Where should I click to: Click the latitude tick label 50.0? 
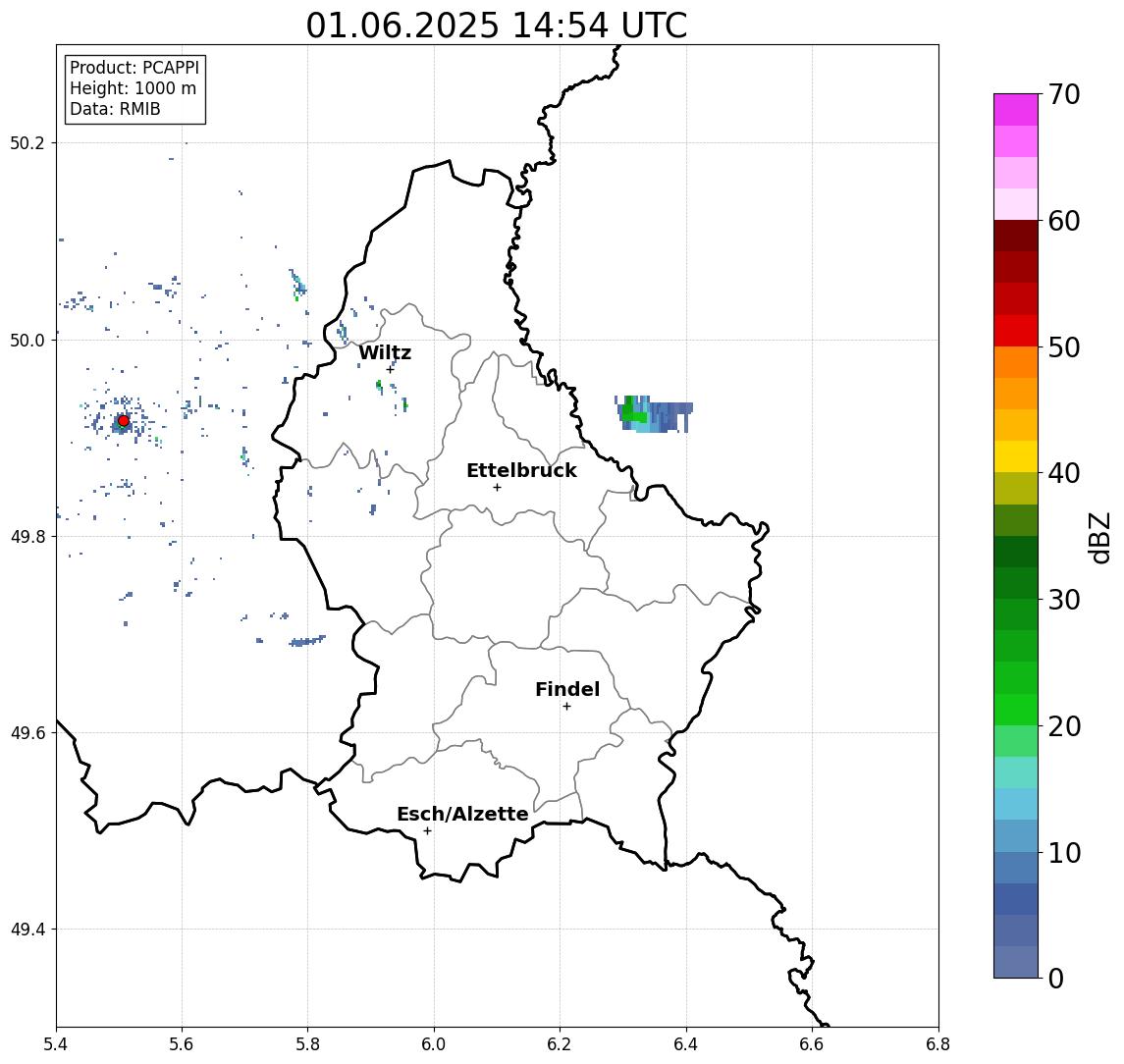point(27,340)
